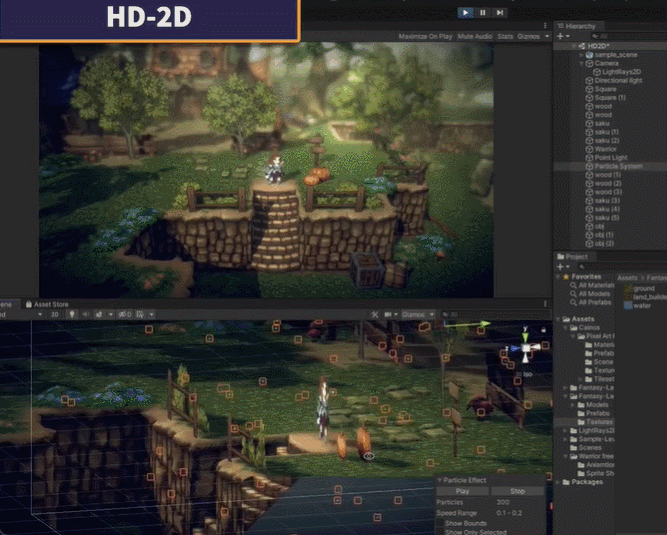Click the Step frame button
The image size is (667, 535).
[x=500, y=12]
